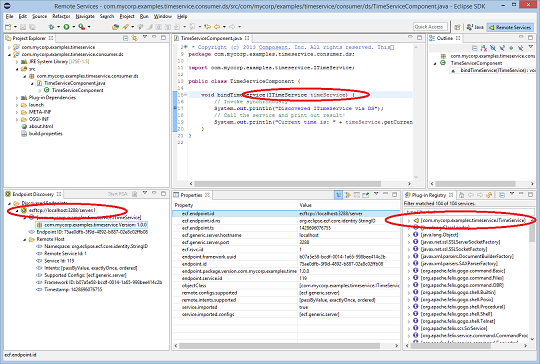Screen dimensions: 540x364
Task: Open the Run menu
Action: (144, 16)
